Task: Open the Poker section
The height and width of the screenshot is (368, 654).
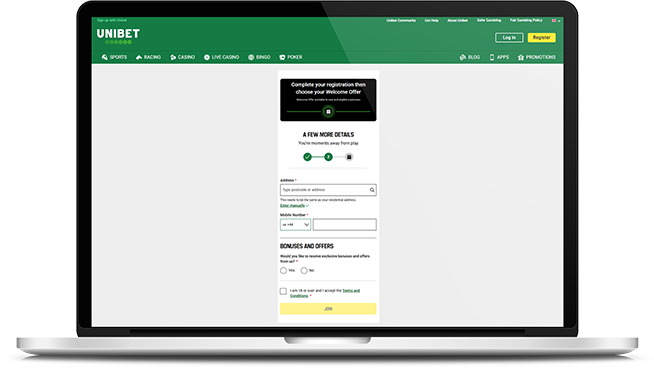Action: pos(291,57)
